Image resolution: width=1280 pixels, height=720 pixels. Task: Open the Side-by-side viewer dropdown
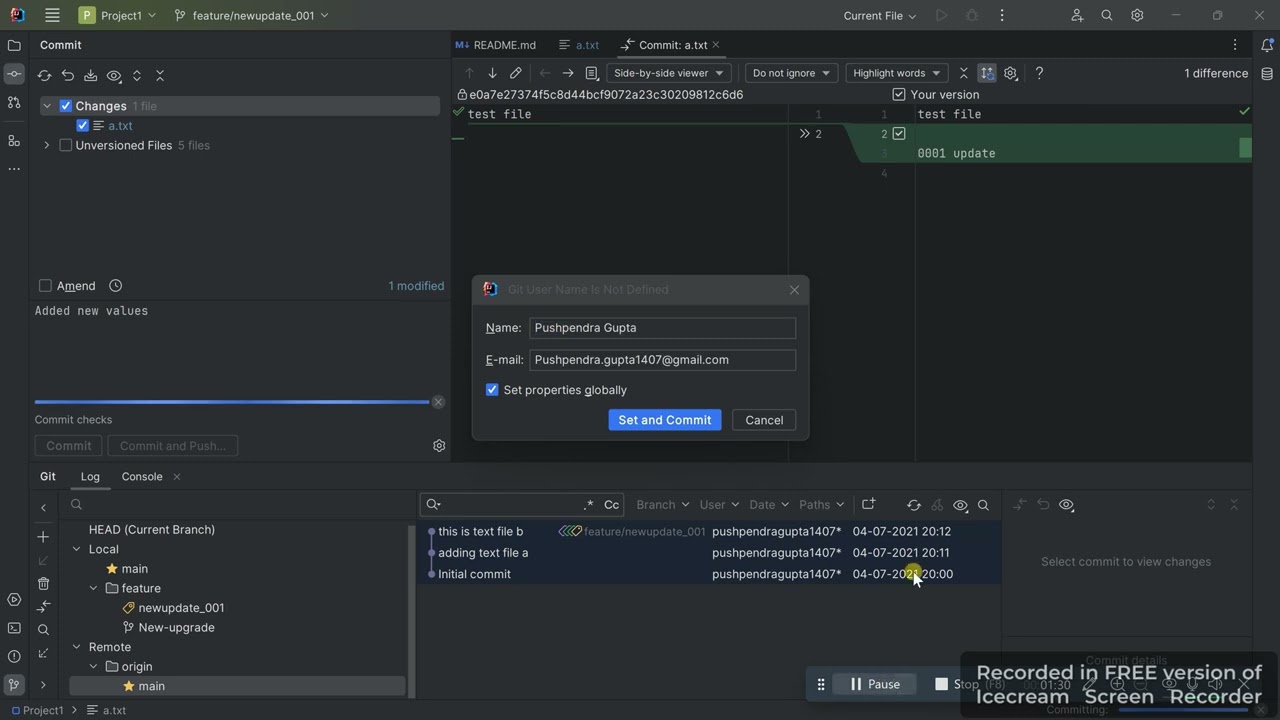pos(668,73)
